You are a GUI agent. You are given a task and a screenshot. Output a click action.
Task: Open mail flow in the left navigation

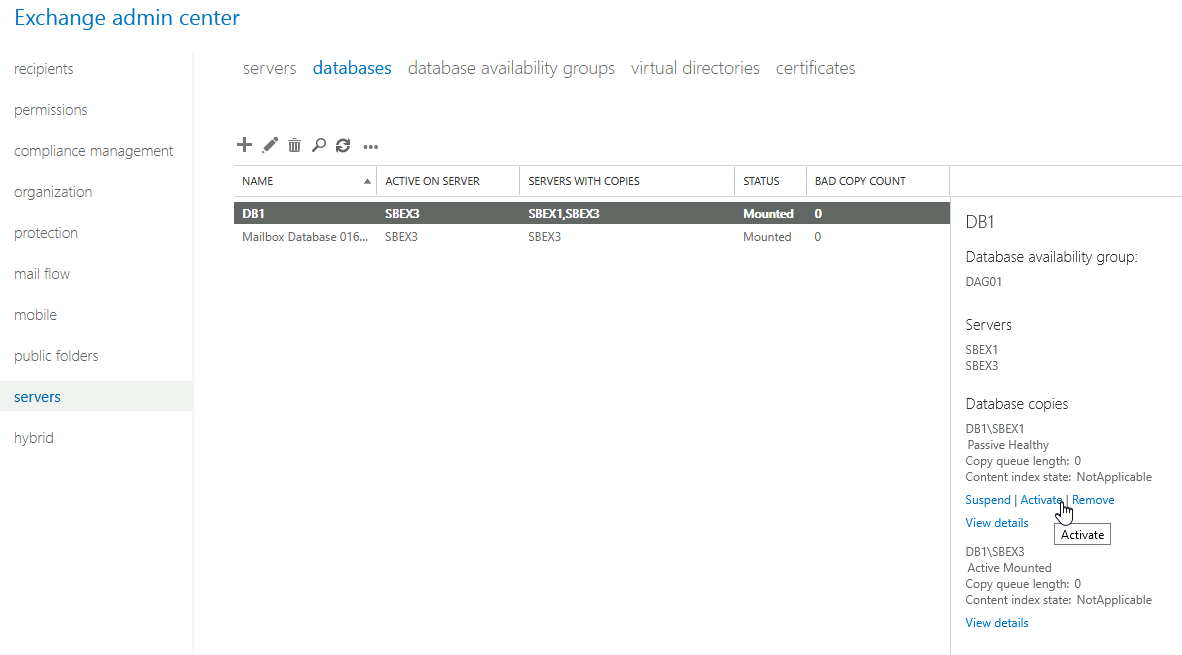pyautogui.click(x=41, y=274)
